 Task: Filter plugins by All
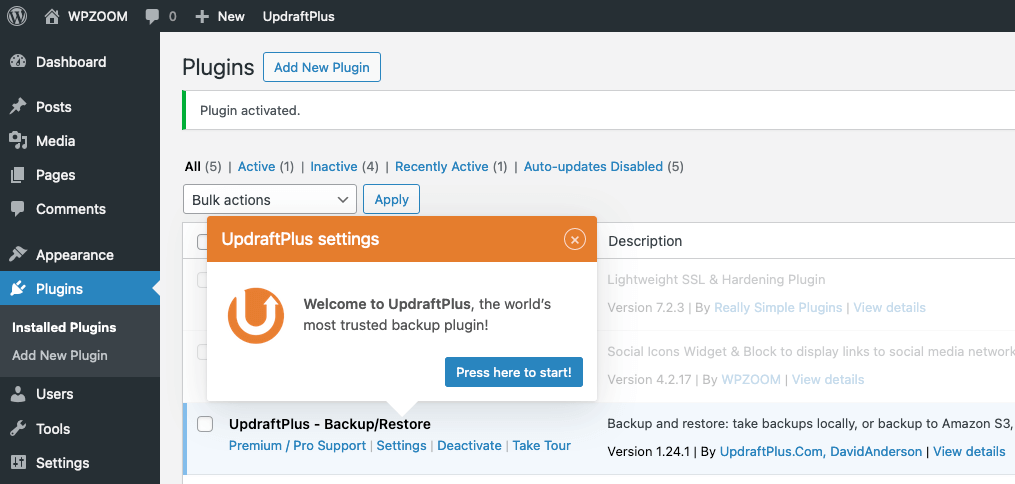[193, 166]
